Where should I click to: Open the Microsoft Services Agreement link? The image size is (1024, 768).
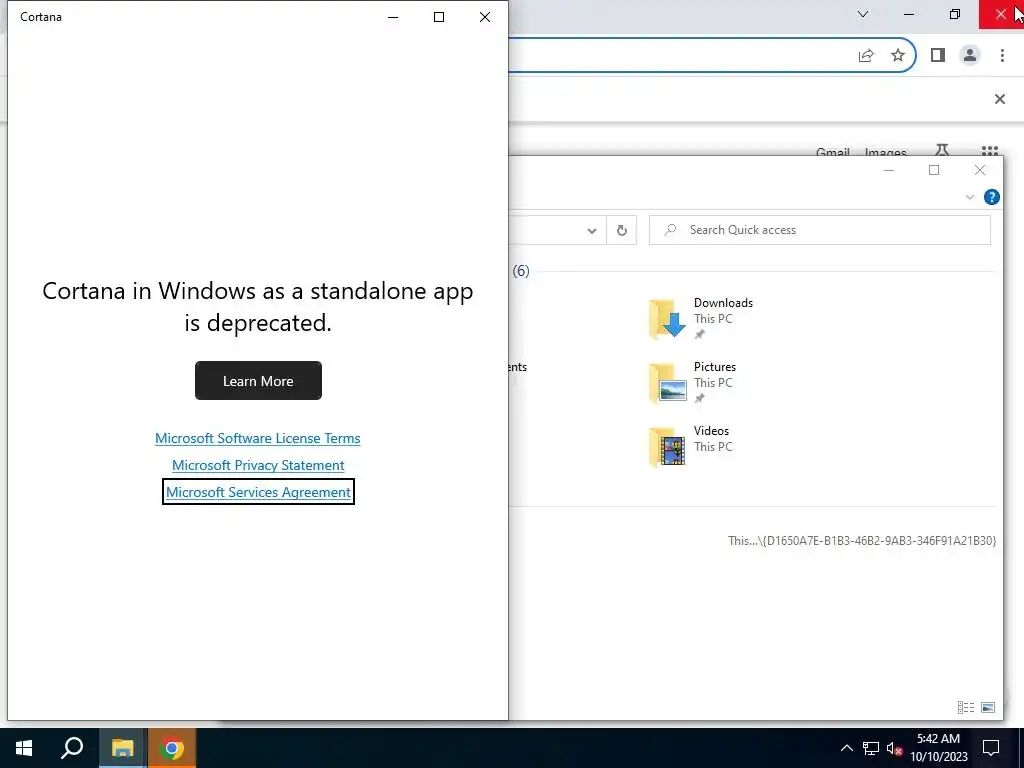258,492
